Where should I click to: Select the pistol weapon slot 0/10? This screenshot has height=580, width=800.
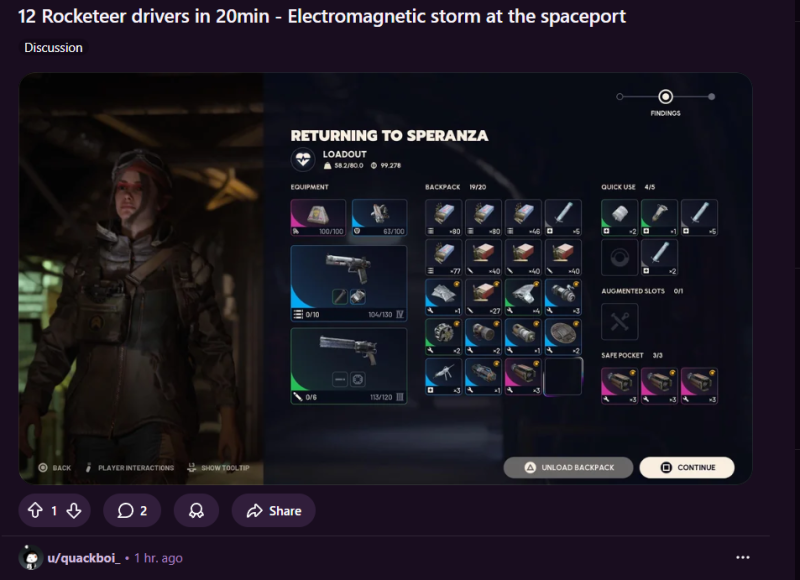[349, 283]
